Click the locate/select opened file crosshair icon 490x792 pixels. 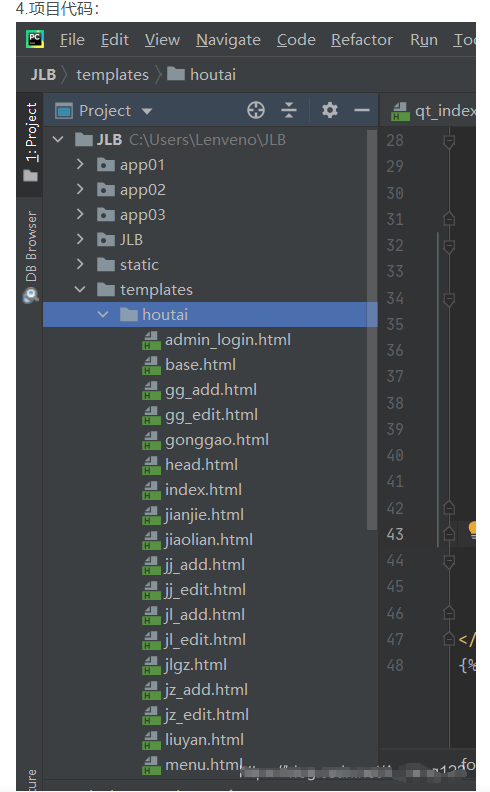pyautogui.click(x=256, y=110)
